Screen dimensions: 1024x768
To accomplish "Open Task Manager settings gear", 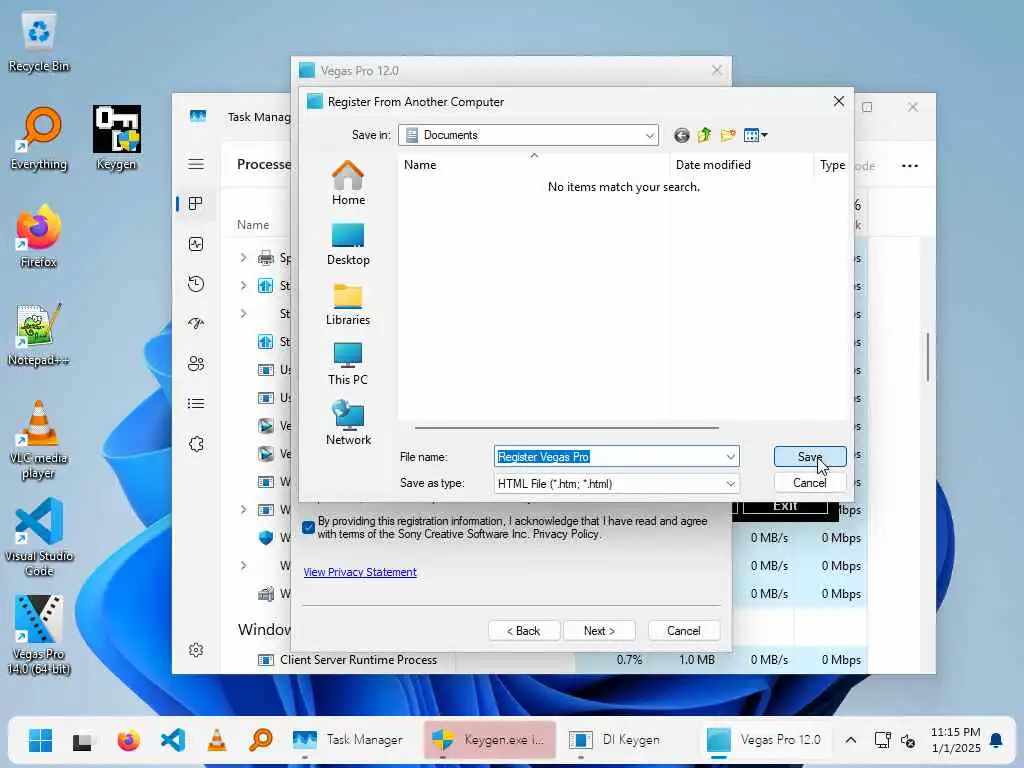I will 196,650.
